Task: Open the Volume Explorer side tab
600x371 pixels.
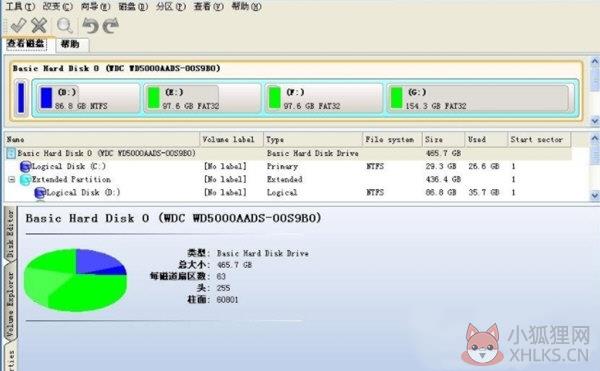Action: 10,304
